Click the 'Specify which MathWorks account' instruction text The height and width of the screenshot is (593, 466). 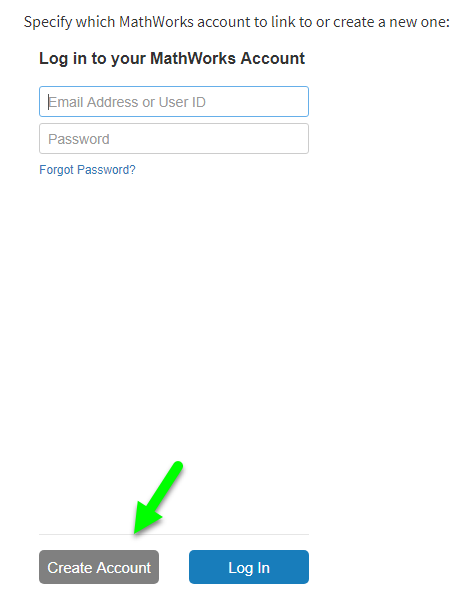click(237, 22)
